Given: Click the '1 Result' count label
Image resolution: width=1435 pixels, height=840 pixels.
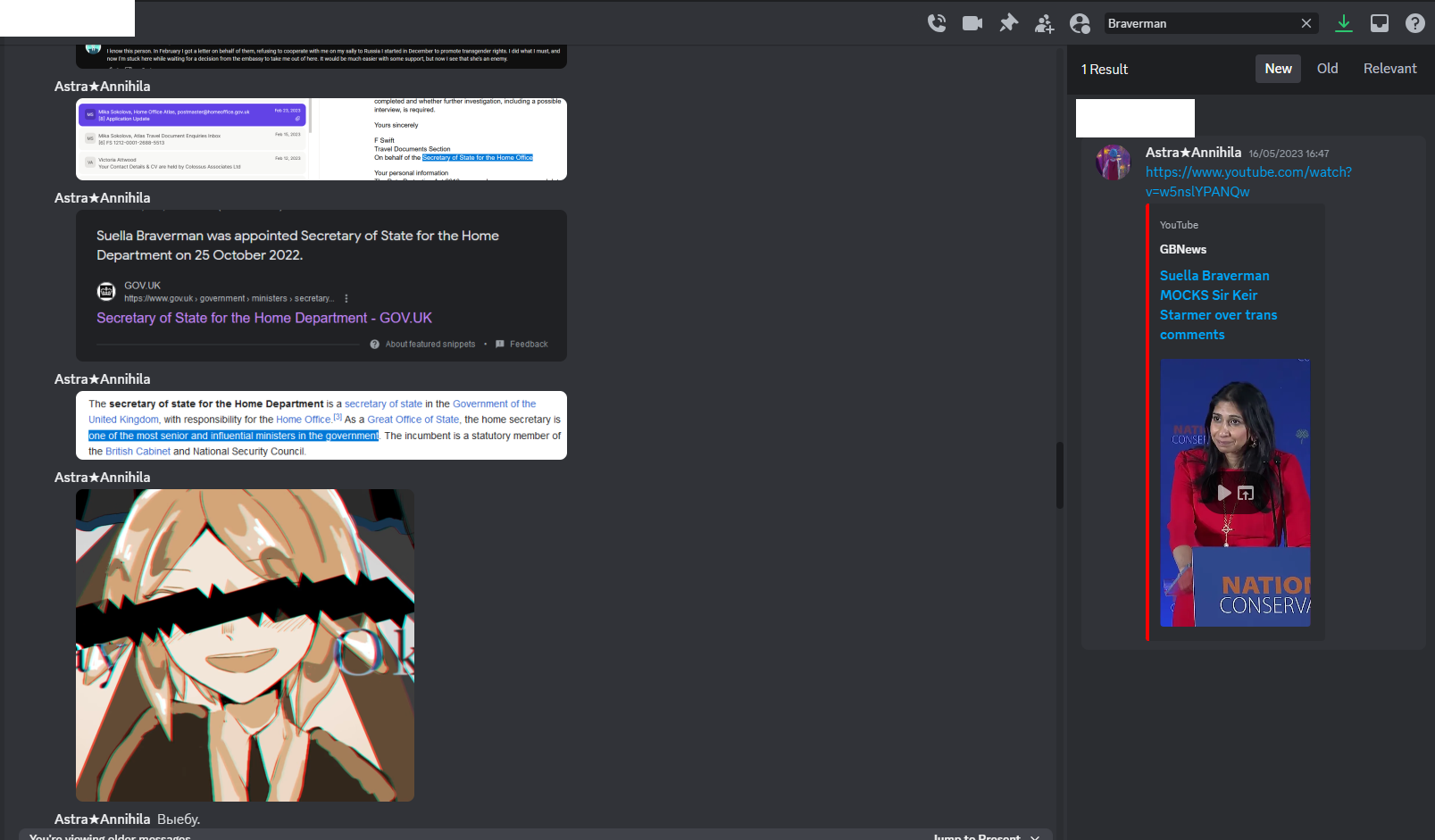Looking at the screenshot, I should (x=1105, y=69).
